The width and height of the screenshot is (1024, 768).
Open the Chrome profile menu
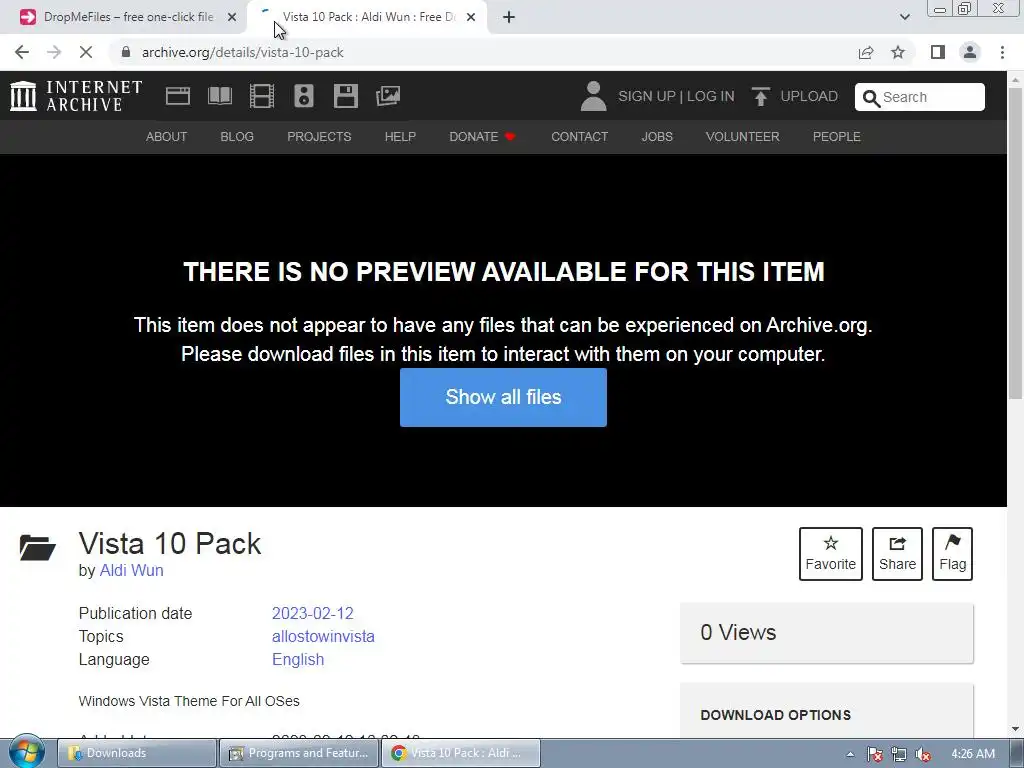click(x=970, y=52)
